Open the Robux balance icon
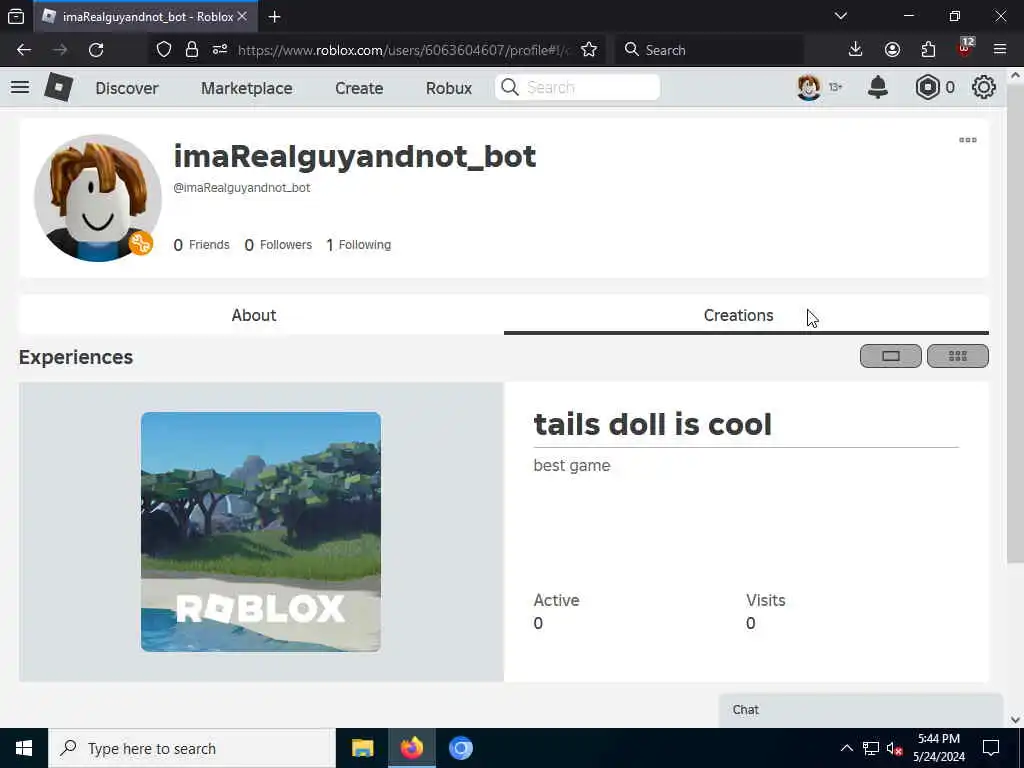 (927, 87)
